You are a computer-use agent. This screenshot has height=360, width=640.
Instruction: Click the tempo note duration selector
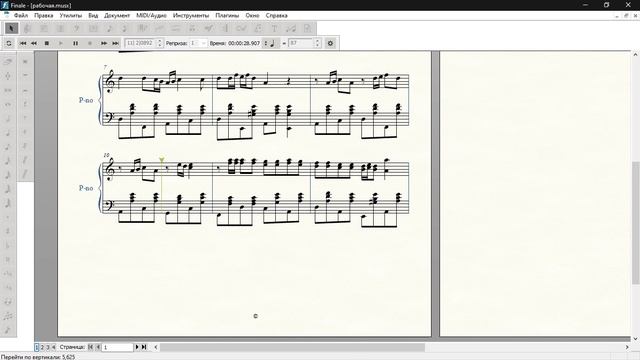271,43
